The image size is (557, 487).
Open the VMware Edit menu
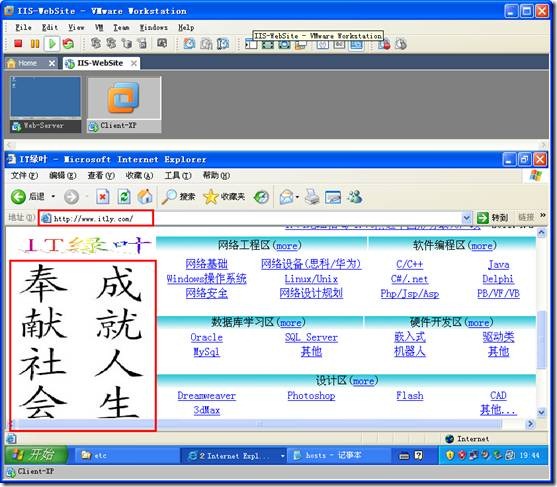click(50, 27)
